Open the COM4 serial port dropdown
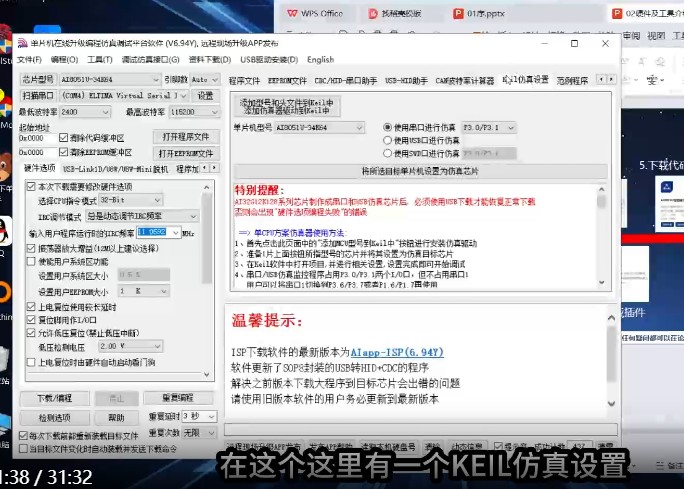 [124, 95]
